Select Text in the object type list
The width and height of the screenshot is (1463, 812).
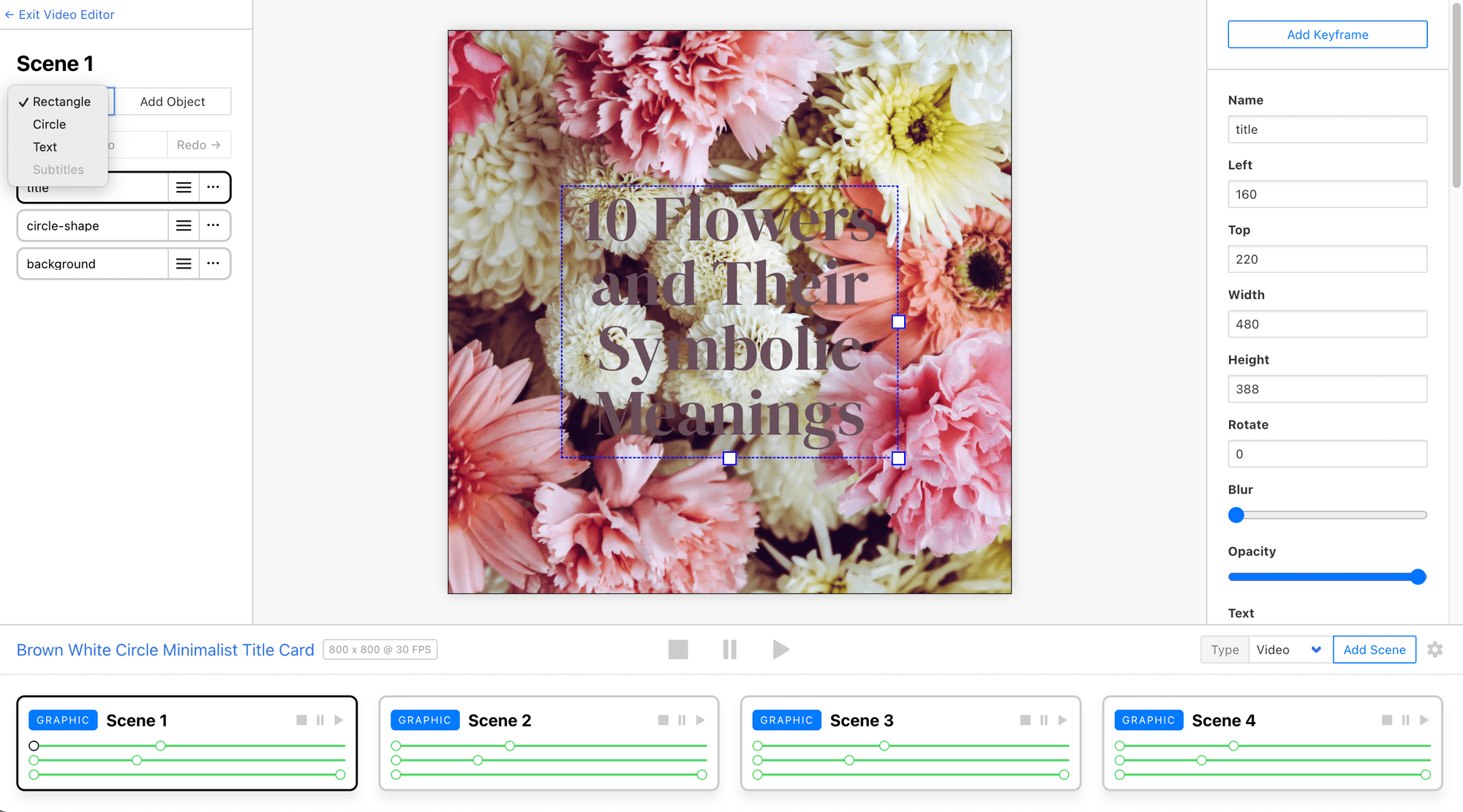tap(45, 147)
